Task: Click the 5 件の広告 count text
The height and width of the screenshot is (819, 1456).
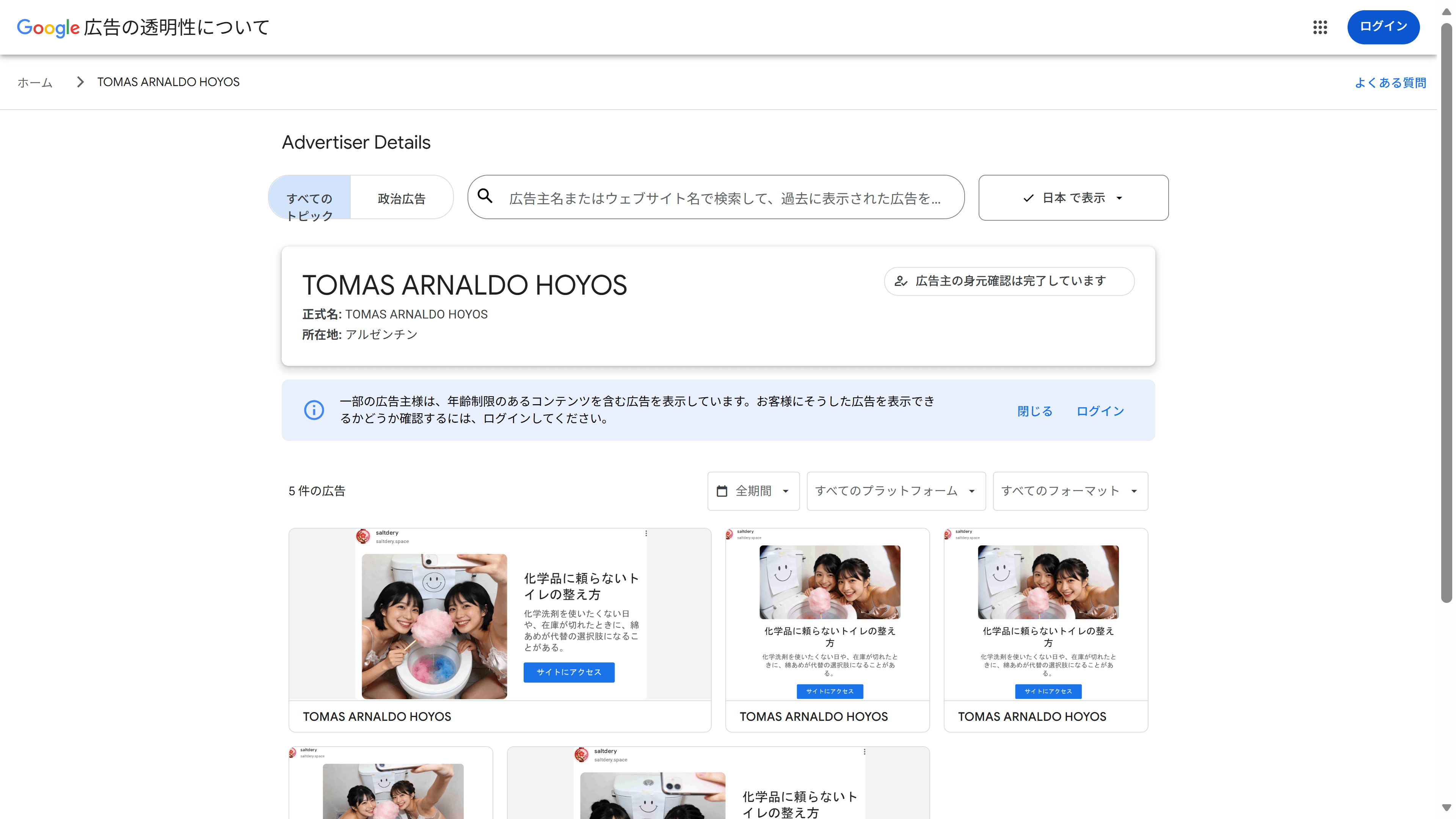Action: (317, 491)
